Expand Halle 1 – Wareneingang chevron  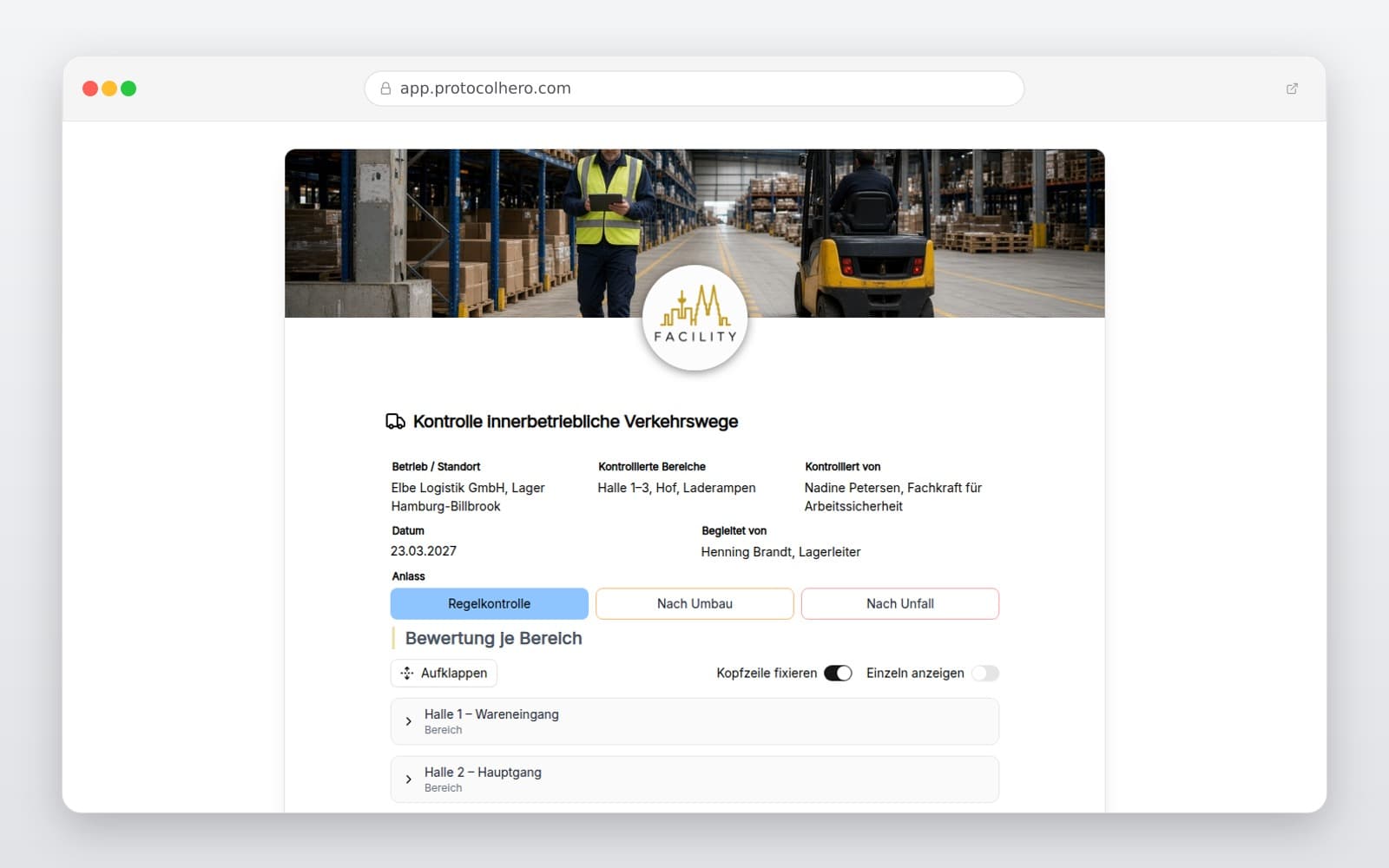click(409, 721)
